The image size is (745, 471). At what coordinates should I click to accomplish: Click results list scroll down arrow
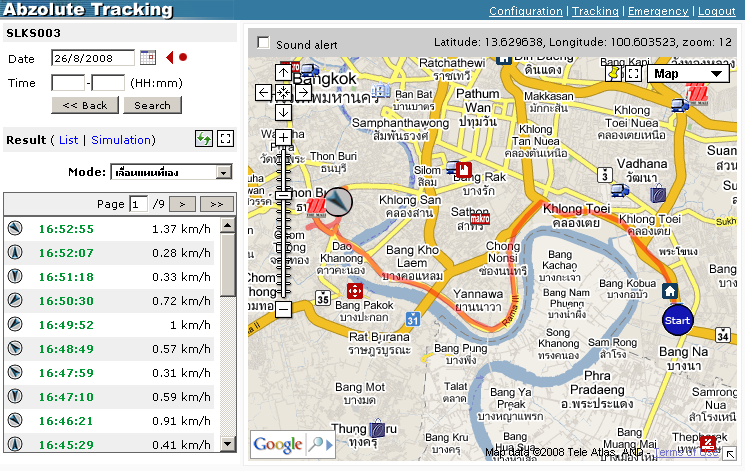(228, 444)
